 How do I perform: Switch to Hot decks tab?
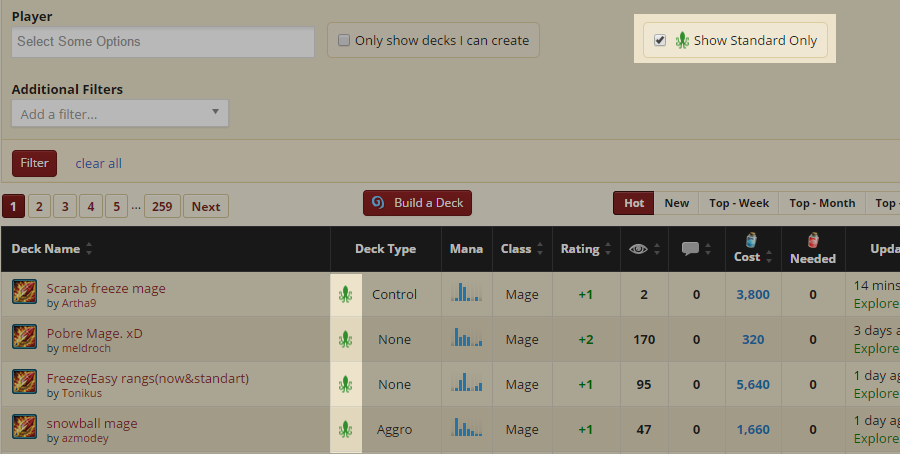634,203
